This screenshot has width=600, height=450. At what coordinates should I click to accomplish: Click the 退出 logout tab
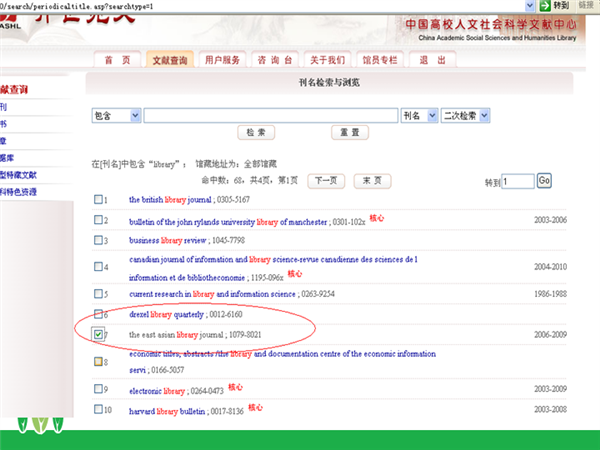click(x=432, y=60)
